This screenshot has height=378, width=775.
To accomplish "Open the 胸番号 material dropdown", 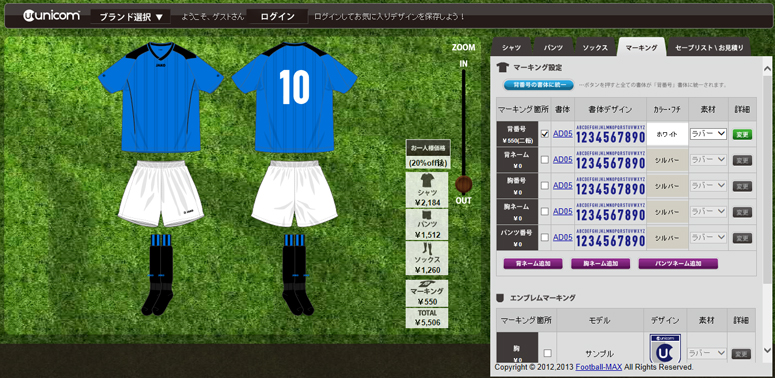I will (708, 186).
